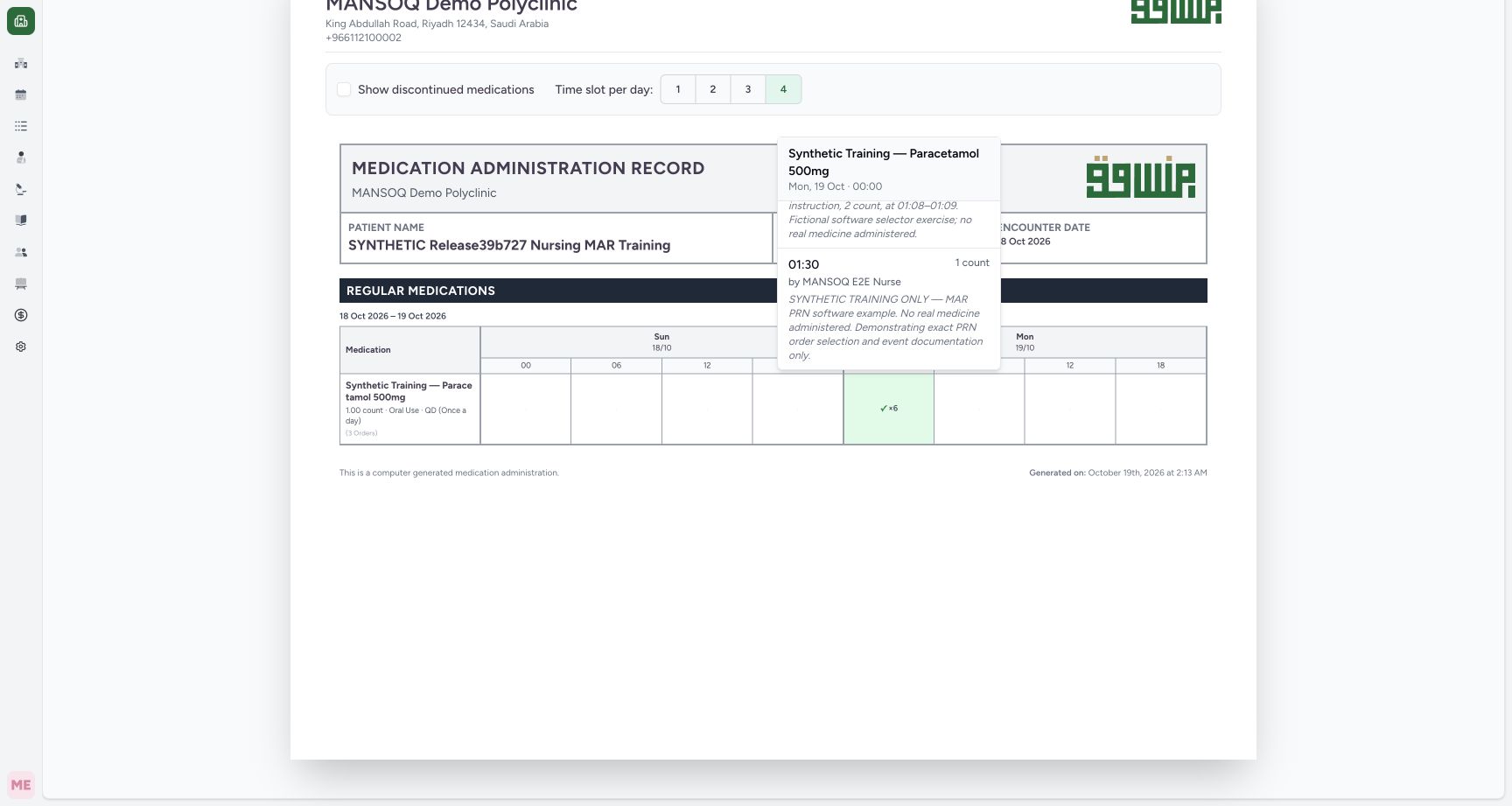
Task: Open the checklist sidebar icon
Action: [21, 126]
